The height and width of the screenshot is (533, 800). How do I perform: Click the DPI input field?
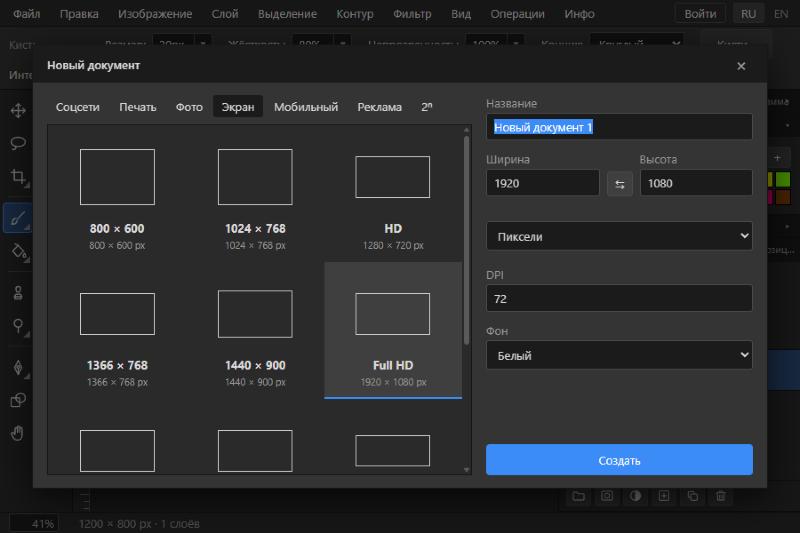[x=619, y=298]
